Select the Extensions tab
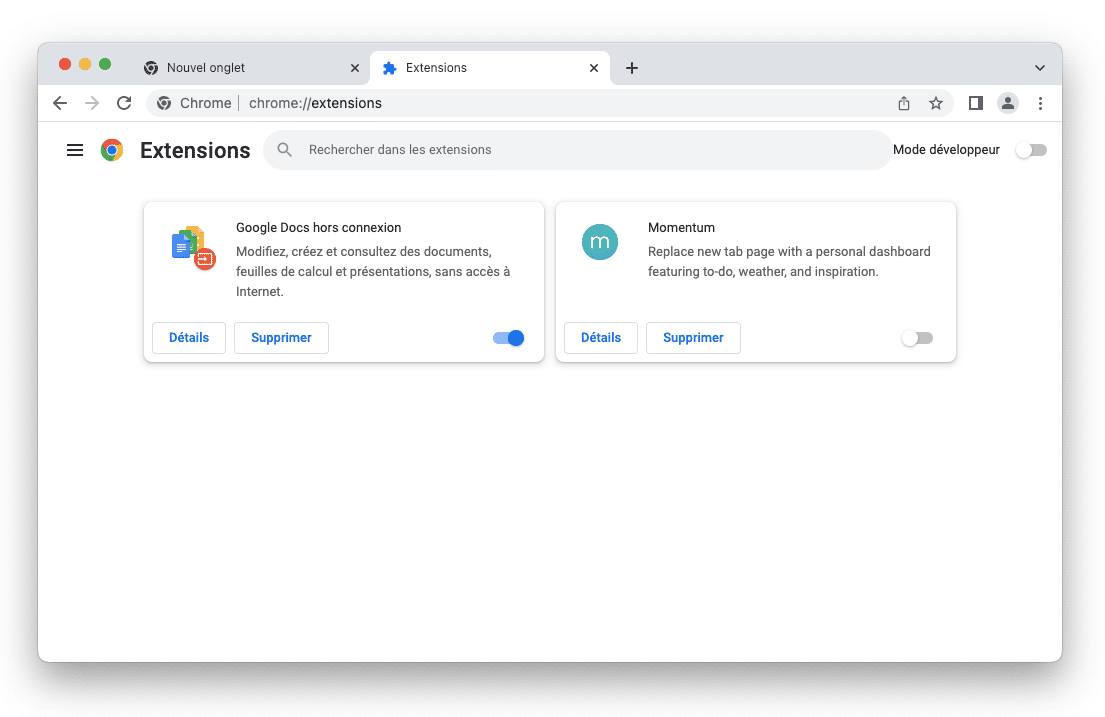1105x717 pixels. pos(490,68)
